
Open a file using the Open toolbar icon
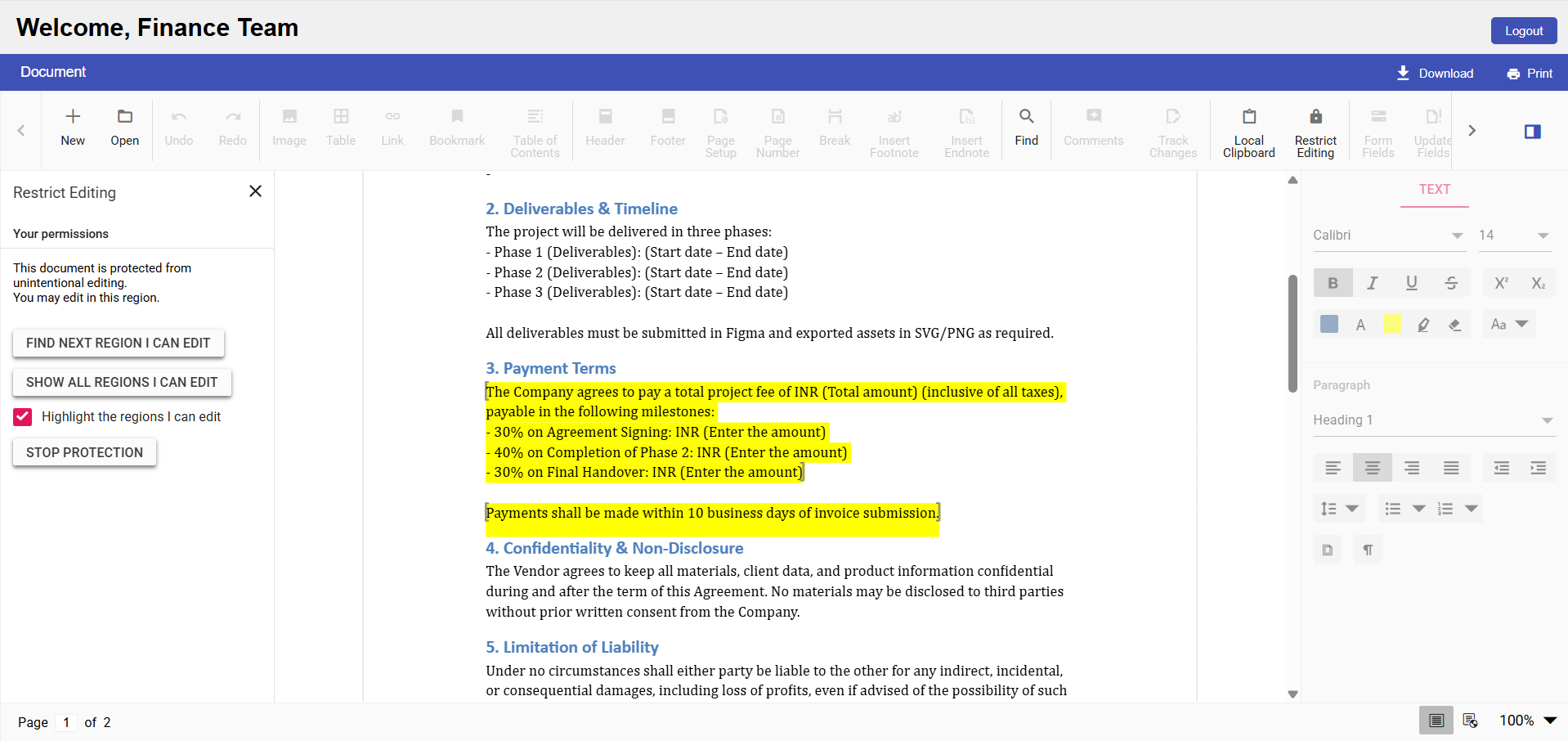coord(125,128)
